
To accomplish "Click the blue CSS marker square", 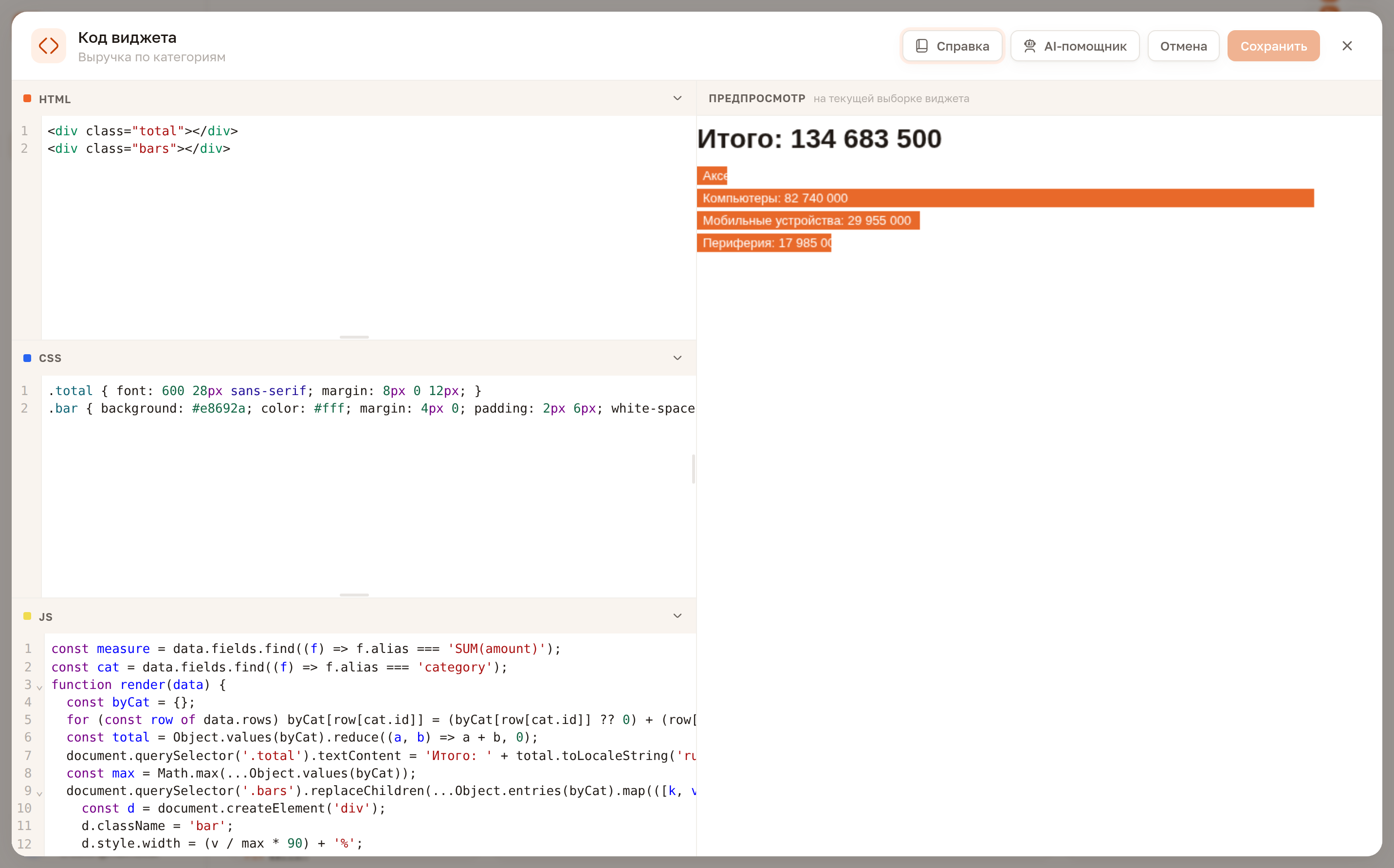I will coord(27,358).
